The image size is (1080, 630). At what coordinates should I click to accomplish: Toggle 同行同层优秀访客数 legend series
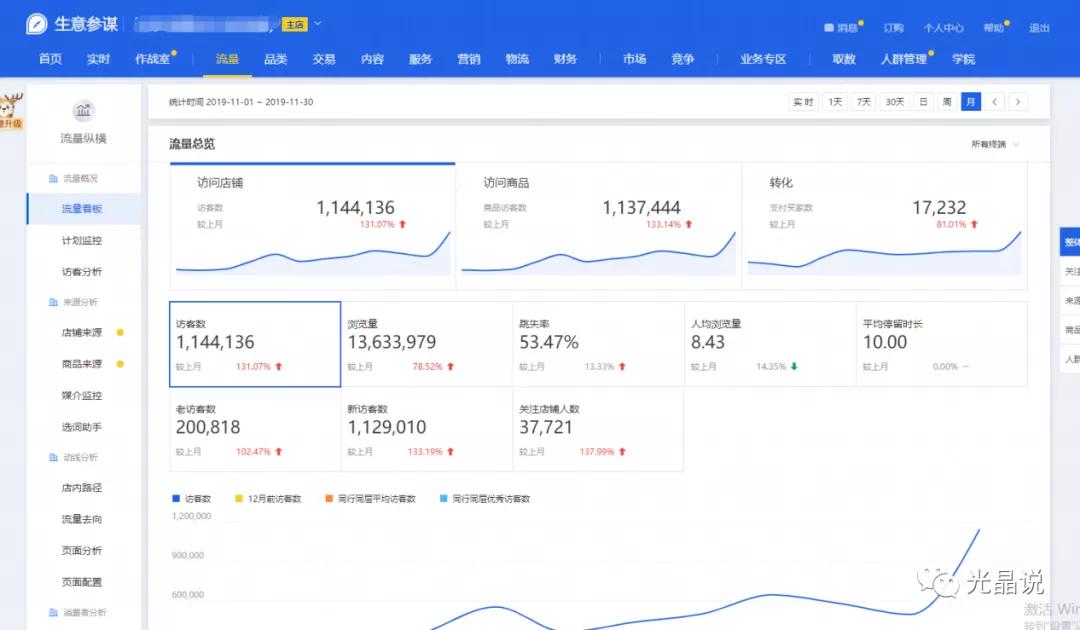point(485,498)
